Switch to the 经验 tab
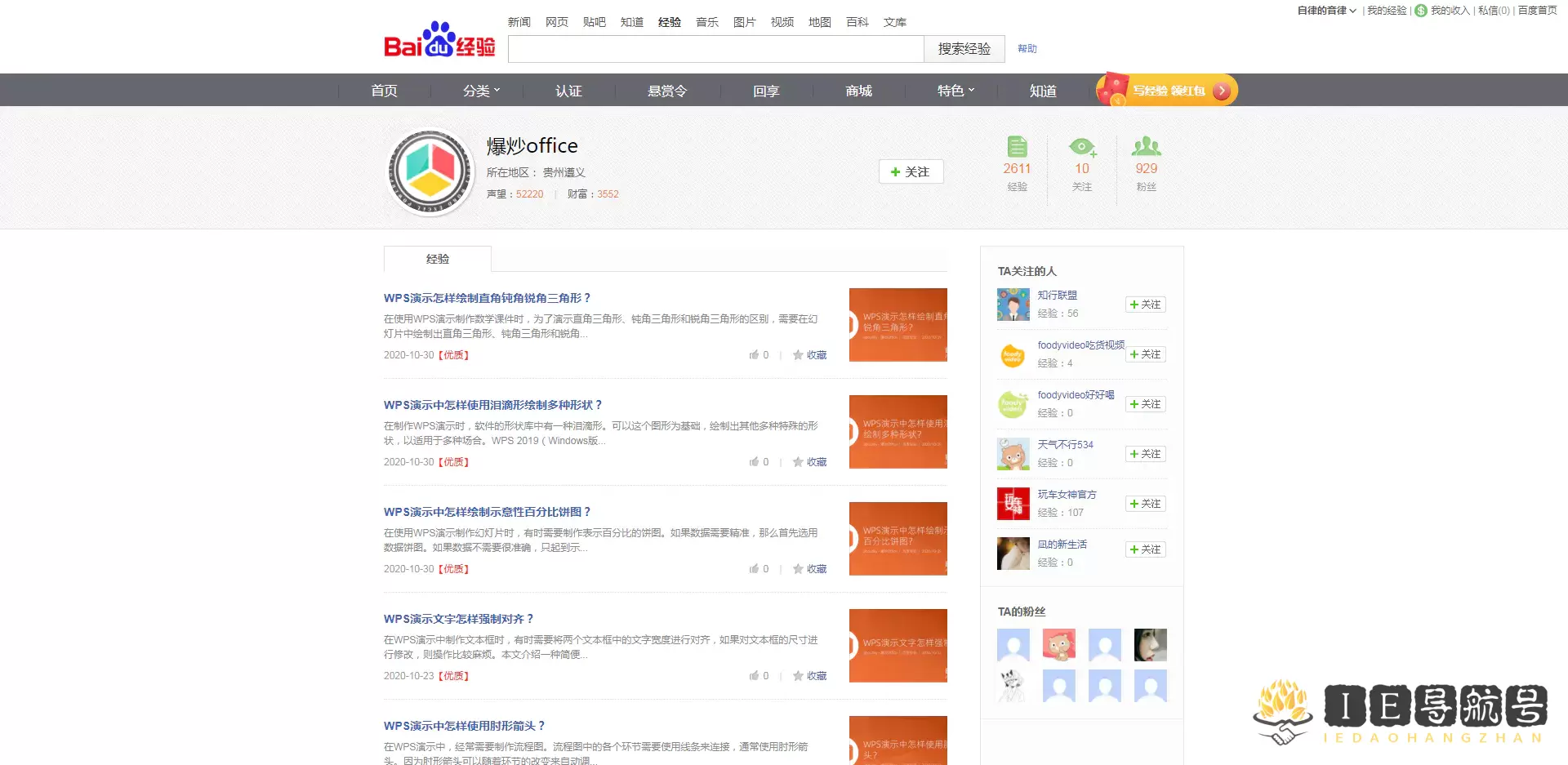This screenshot has width=1568, height=765. 438,259
